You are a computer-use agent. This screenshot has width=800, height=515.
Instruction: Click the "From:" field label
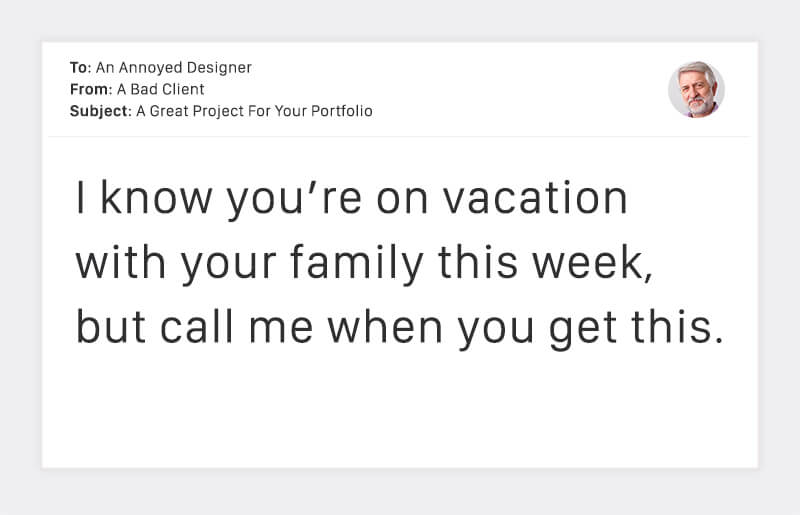tap(90, 90)
